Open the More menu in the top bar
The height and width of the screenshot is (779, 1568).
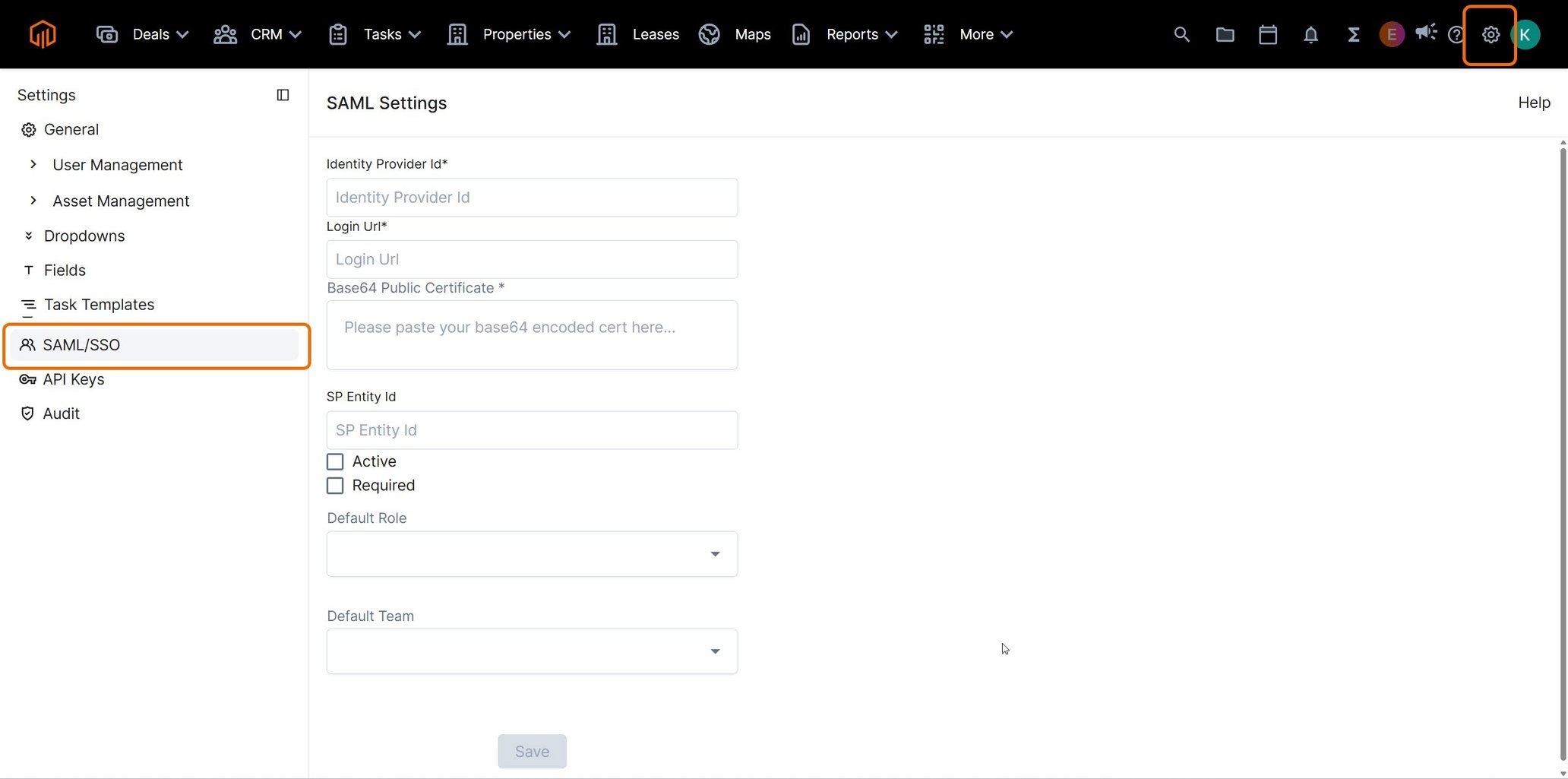point(976,34)
